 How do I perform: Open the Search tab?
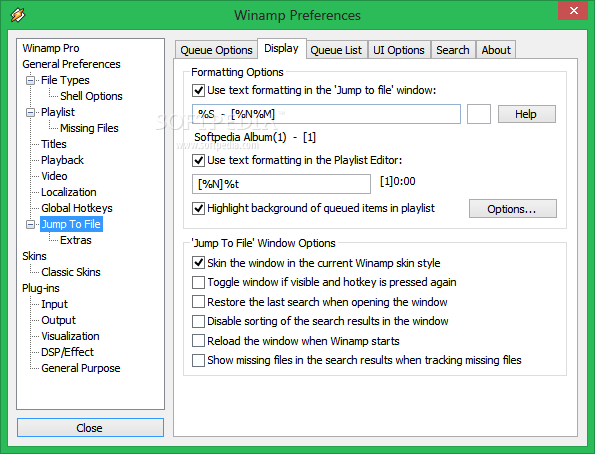tap(453, 50)
